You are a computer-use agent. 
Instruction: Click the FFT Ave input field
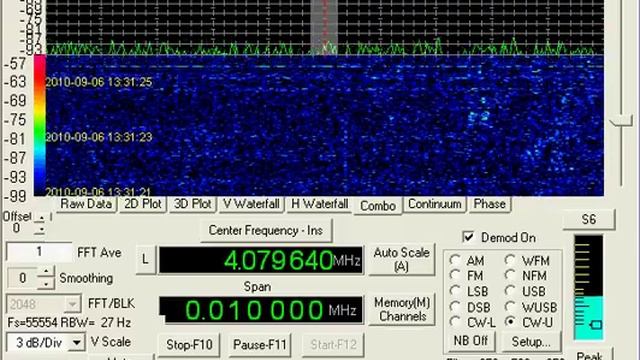39,252
